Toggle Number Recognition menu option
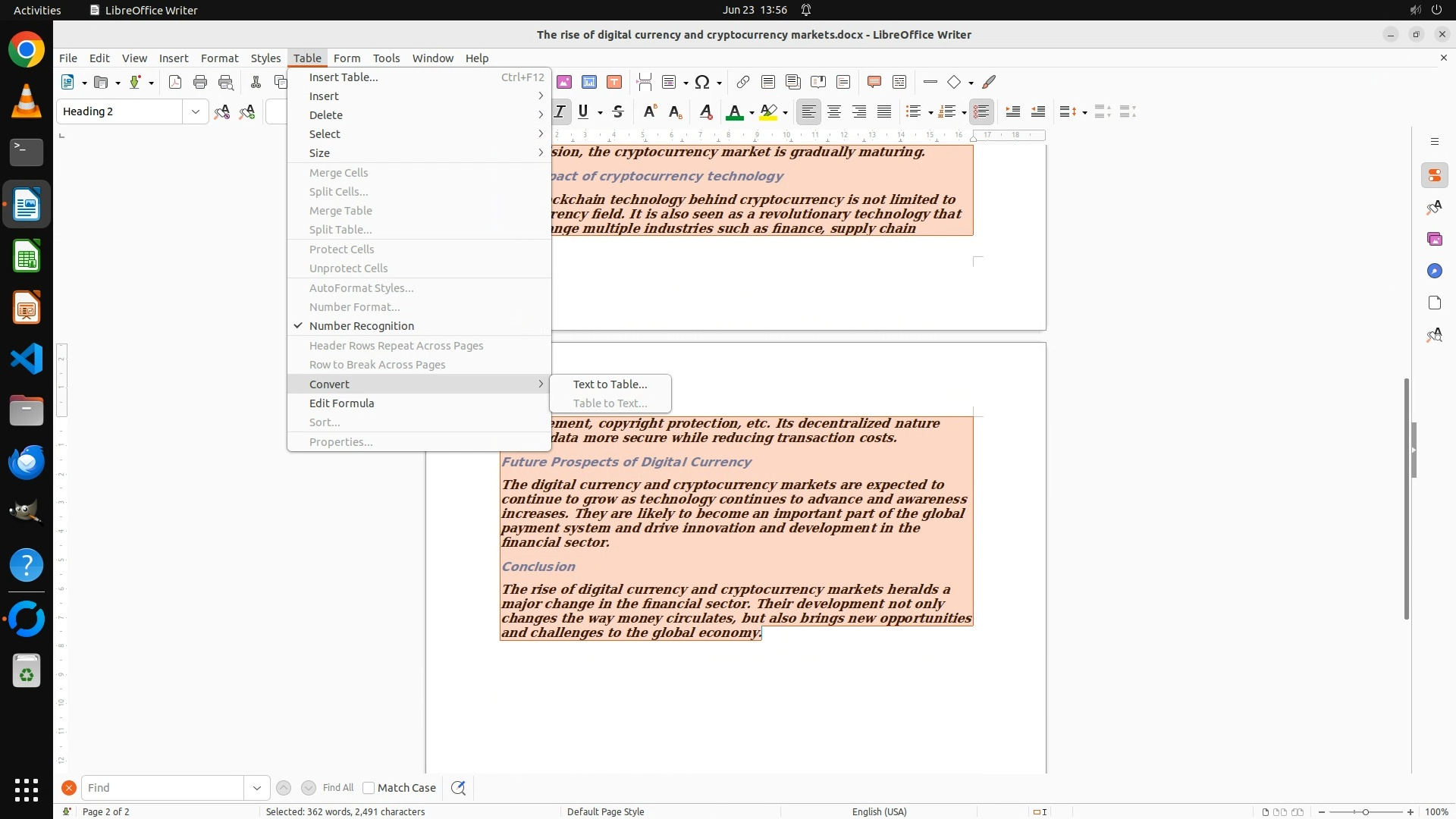This screenshot has height=819, width=1456. (361, 326)
